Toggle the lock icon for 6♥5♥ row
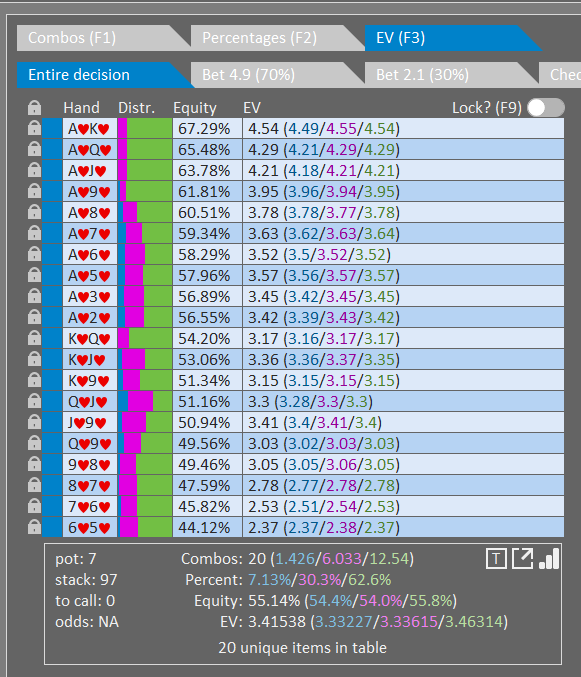The width and height of the screenshot is (581, 677). point(34,527)
